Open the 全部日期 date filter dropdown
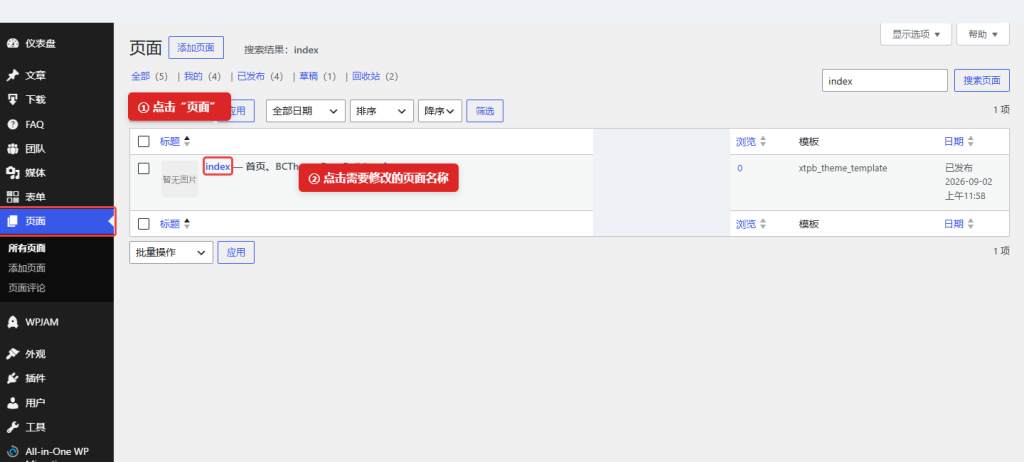 point(306,111)
